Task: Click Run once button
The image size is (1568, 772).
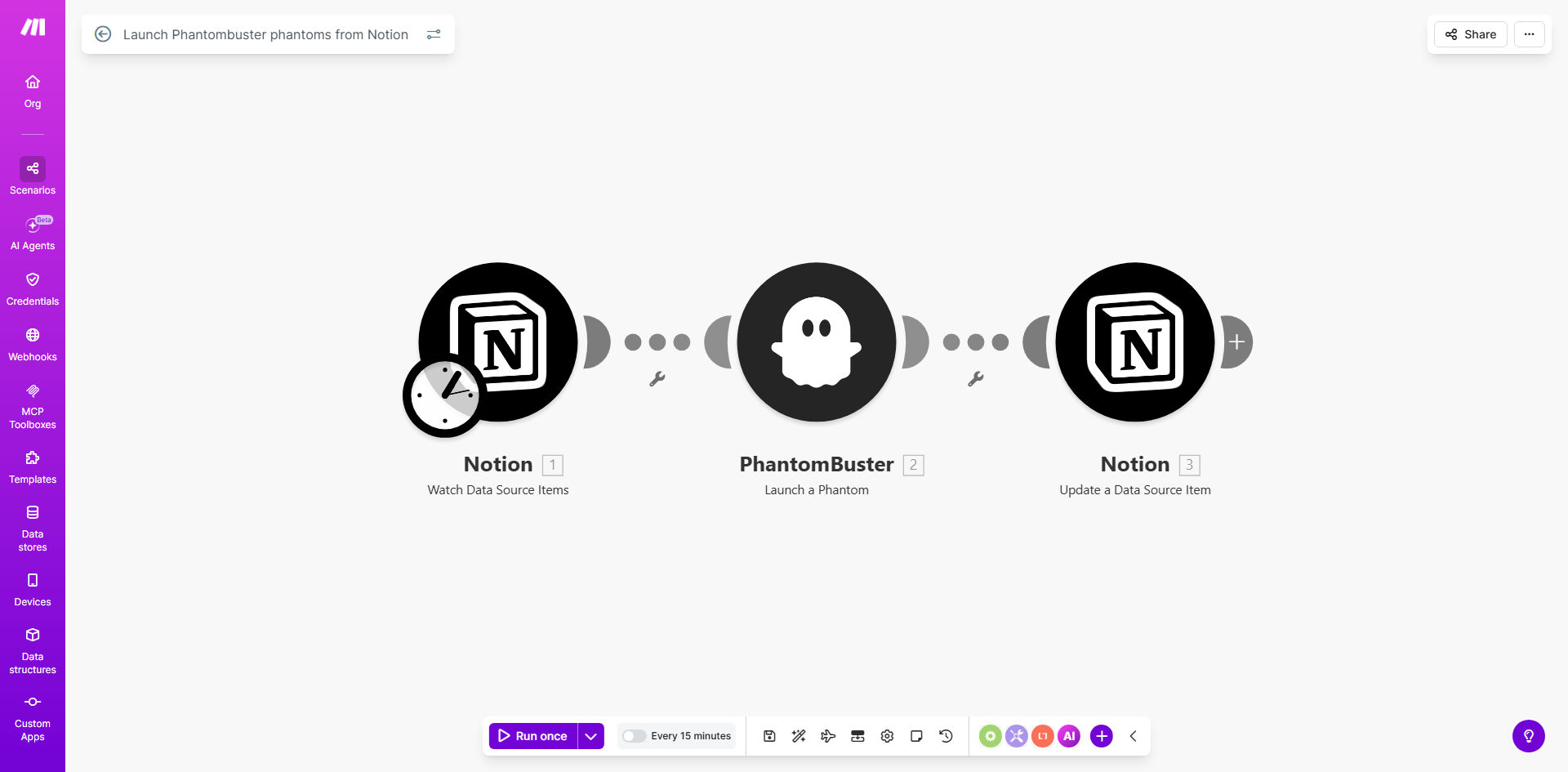Action: 533,736
